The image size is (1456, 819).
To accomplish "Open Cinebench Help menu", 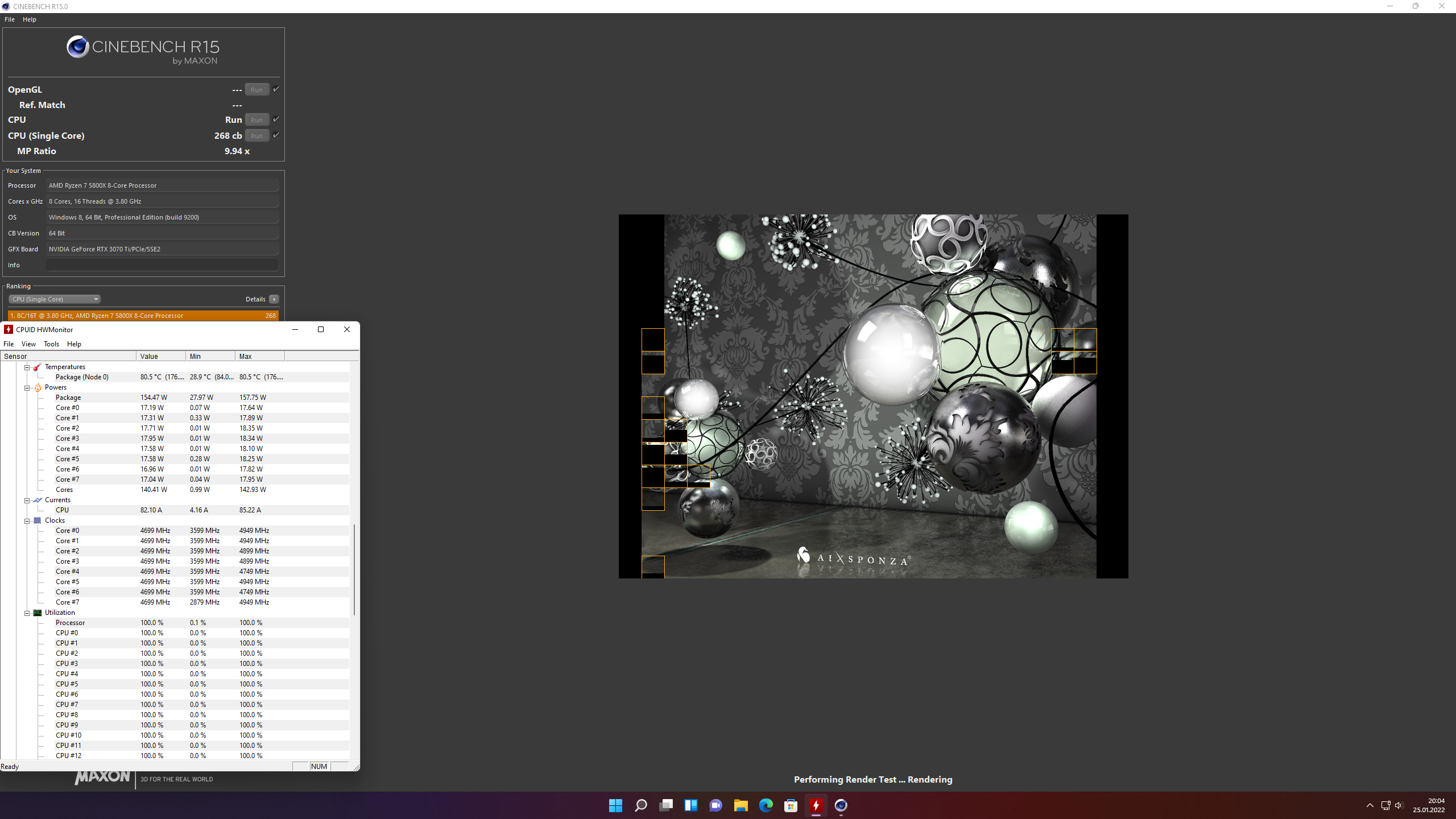I will pyautogui.click(x=29, y=19).
